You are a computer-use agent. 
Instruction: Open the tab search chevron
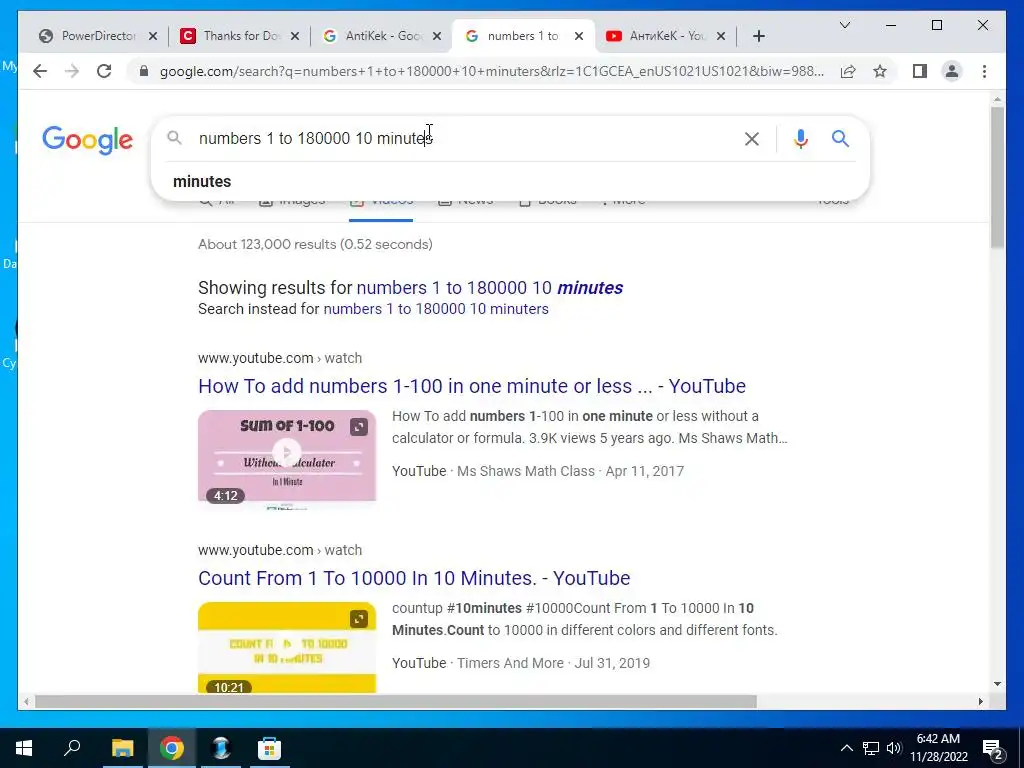coord(844,25)
